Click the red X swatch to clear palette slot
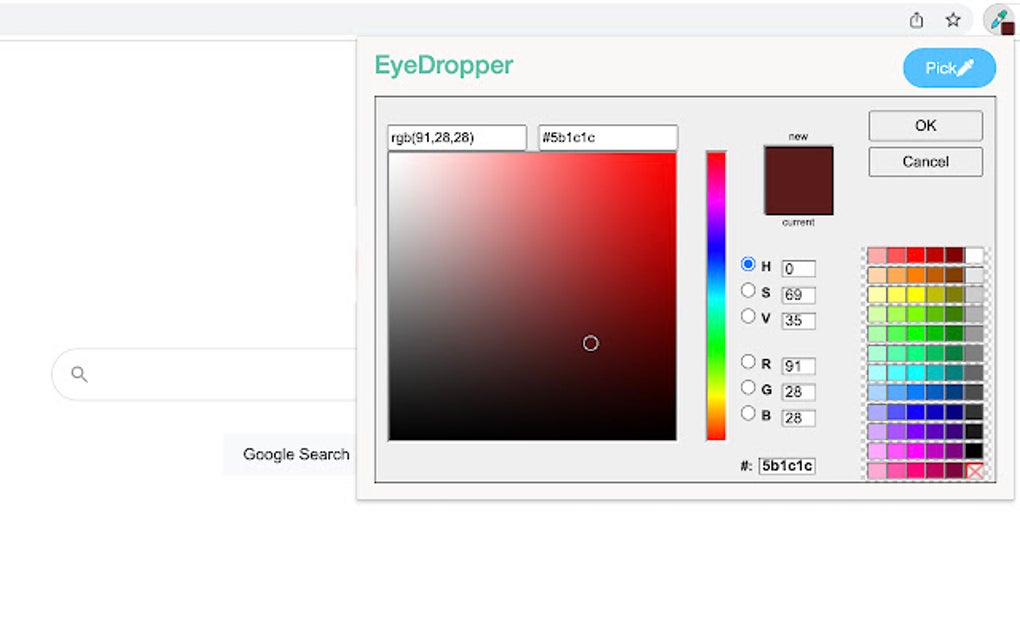 (x=975, y=470)
